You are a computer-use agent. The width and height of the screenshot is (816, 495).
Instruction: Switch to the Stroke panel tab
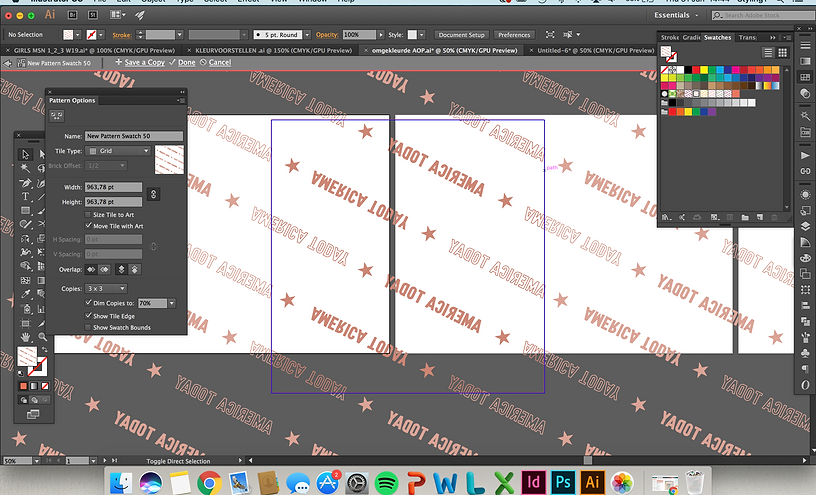point(670,37)
